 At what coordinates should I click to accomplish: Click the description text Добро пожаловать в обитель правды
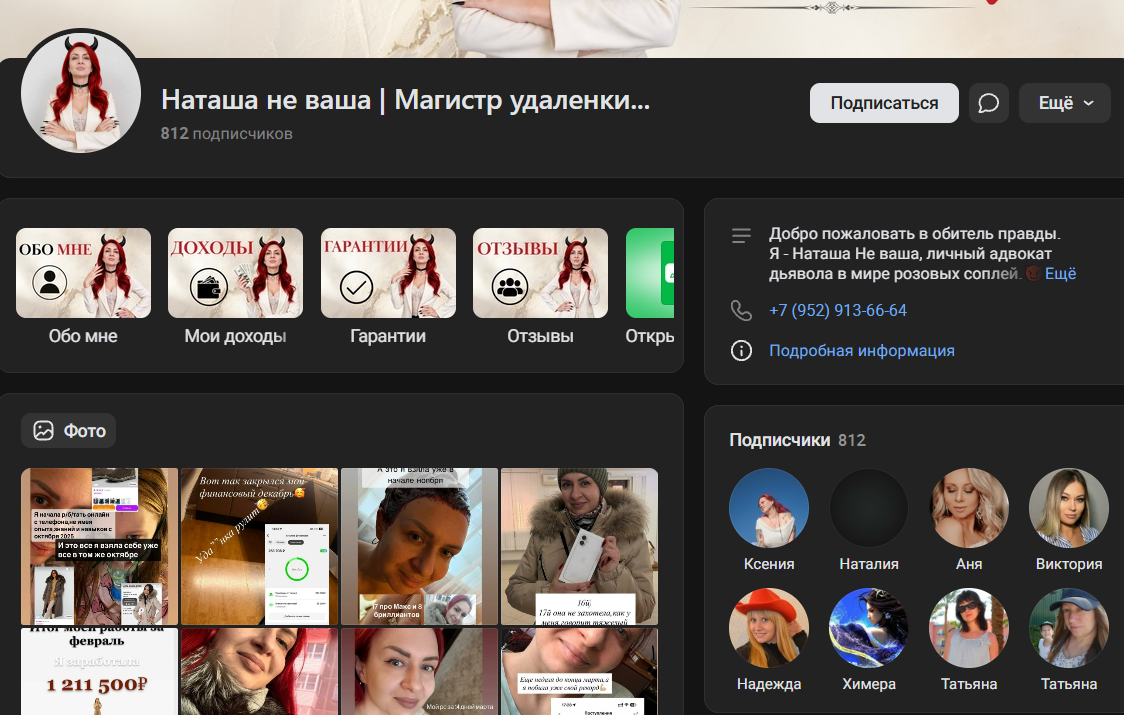(914, 233)
